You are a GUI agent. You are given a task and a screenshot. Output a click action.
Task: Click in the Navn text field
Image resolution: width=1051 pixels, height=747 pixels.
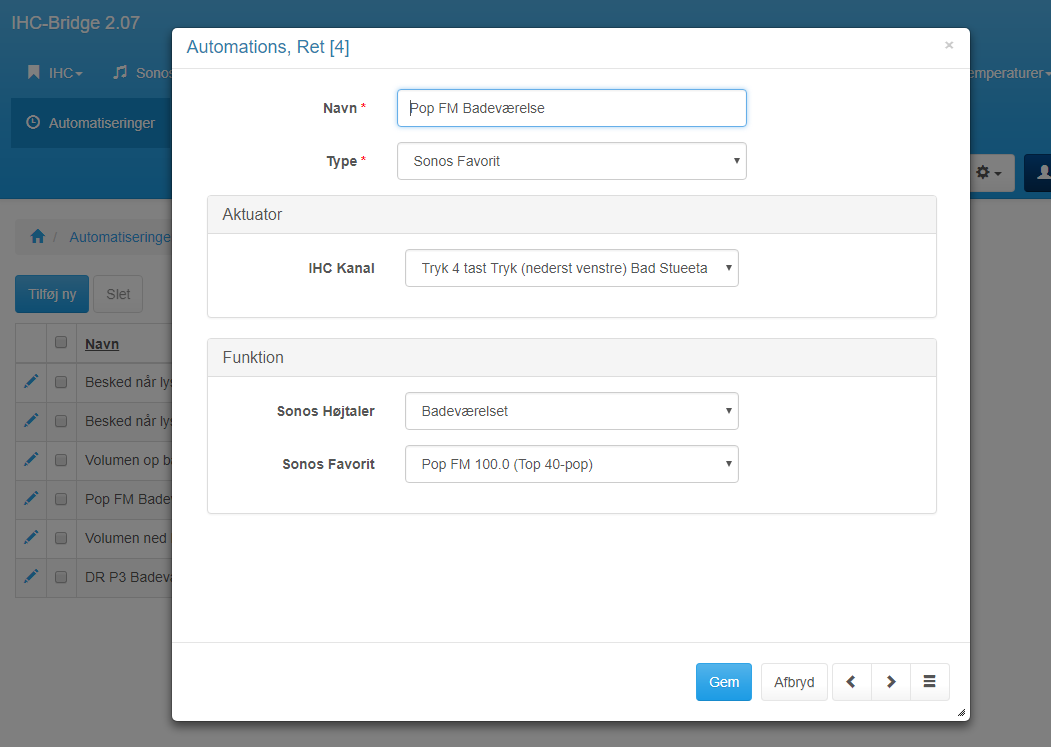571,108
